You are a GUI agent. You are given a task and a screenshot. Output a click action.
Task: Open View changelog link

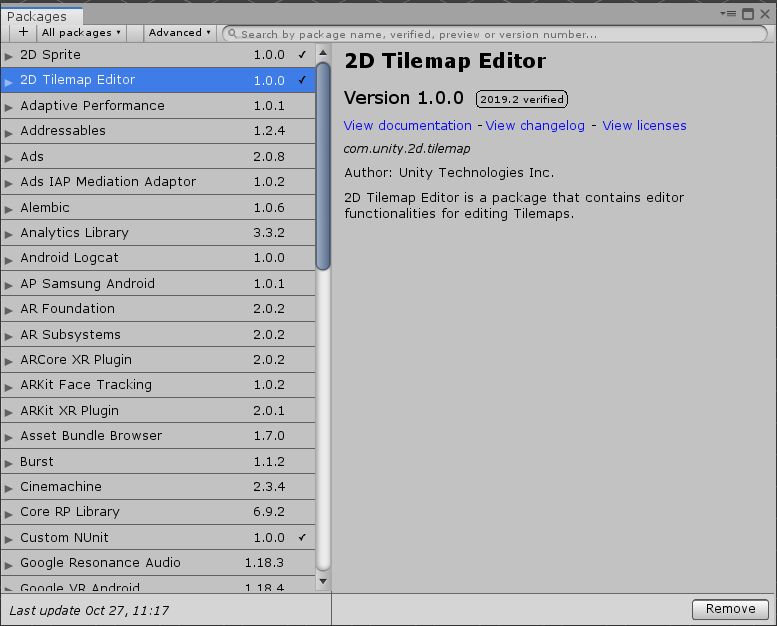click(x=535, y=125)
